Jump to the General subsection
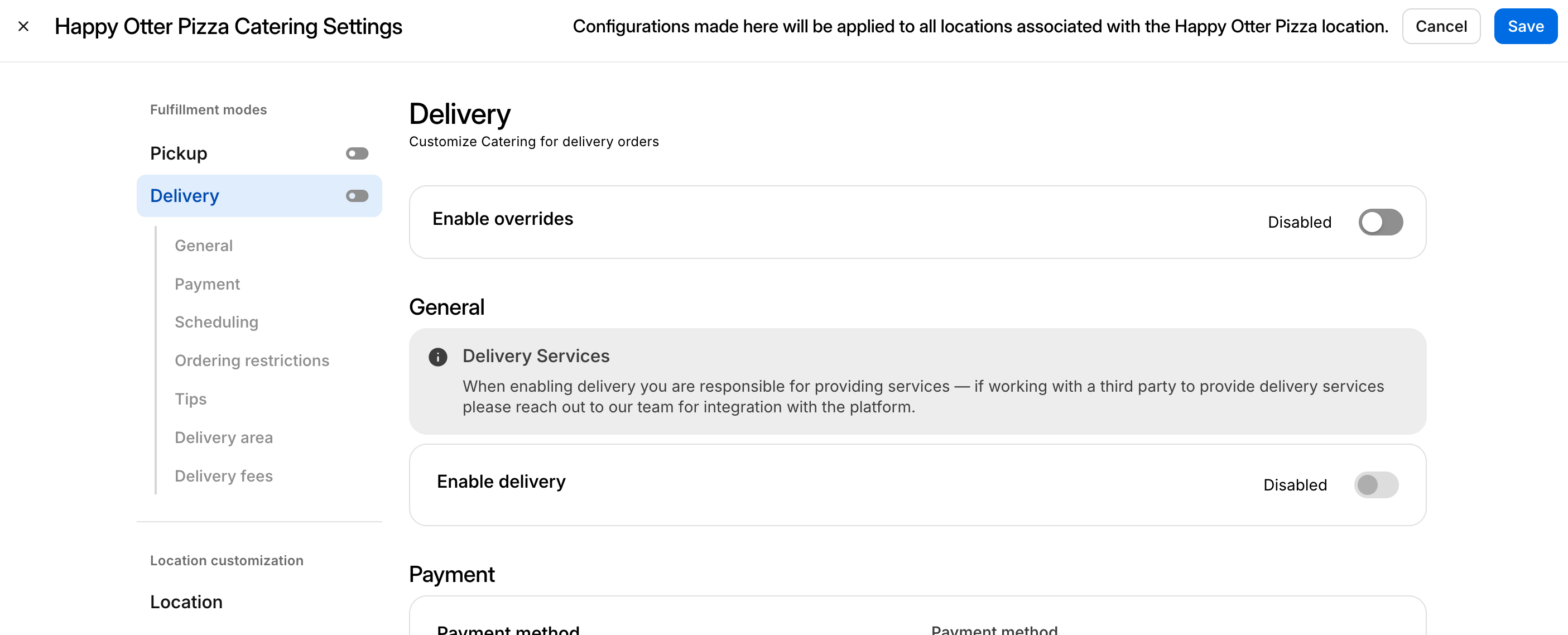This screenshot has height=635, width=1568. tap(203, 246)
